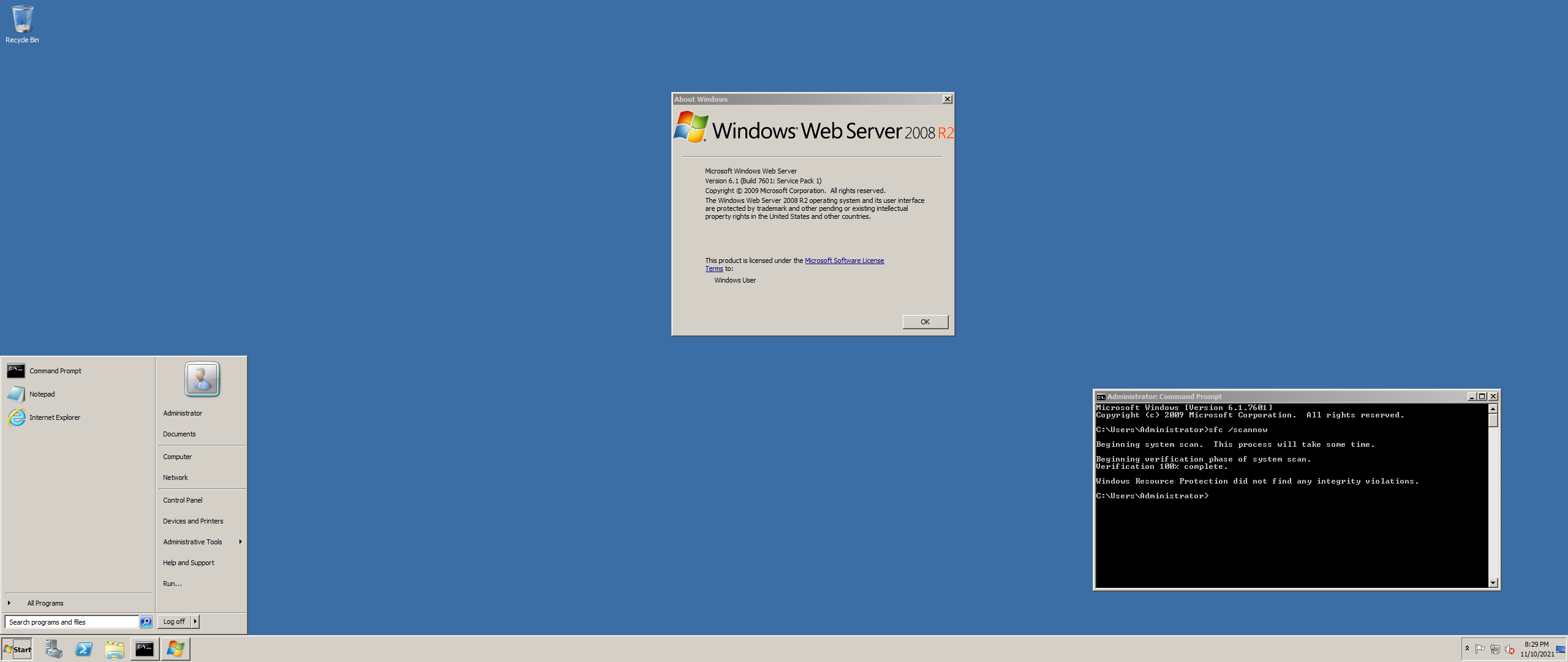Open Devices and Printers
Image resolution: width=1568 pixels, height=662 pixels.
click(x=193, y=521)
